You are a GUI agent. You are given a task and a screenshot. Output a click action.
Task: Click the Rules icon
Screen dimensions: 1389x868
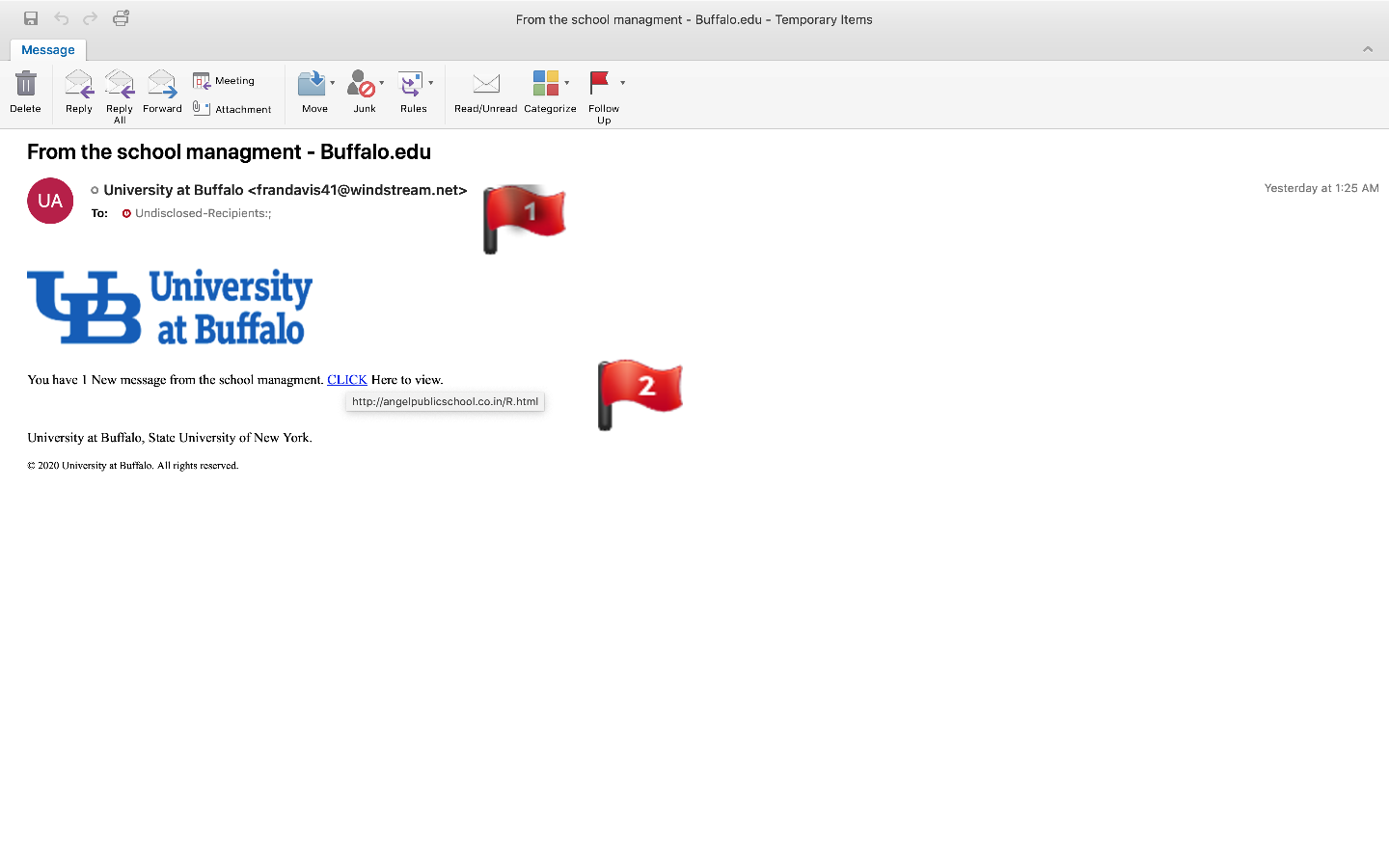[410, 85]
